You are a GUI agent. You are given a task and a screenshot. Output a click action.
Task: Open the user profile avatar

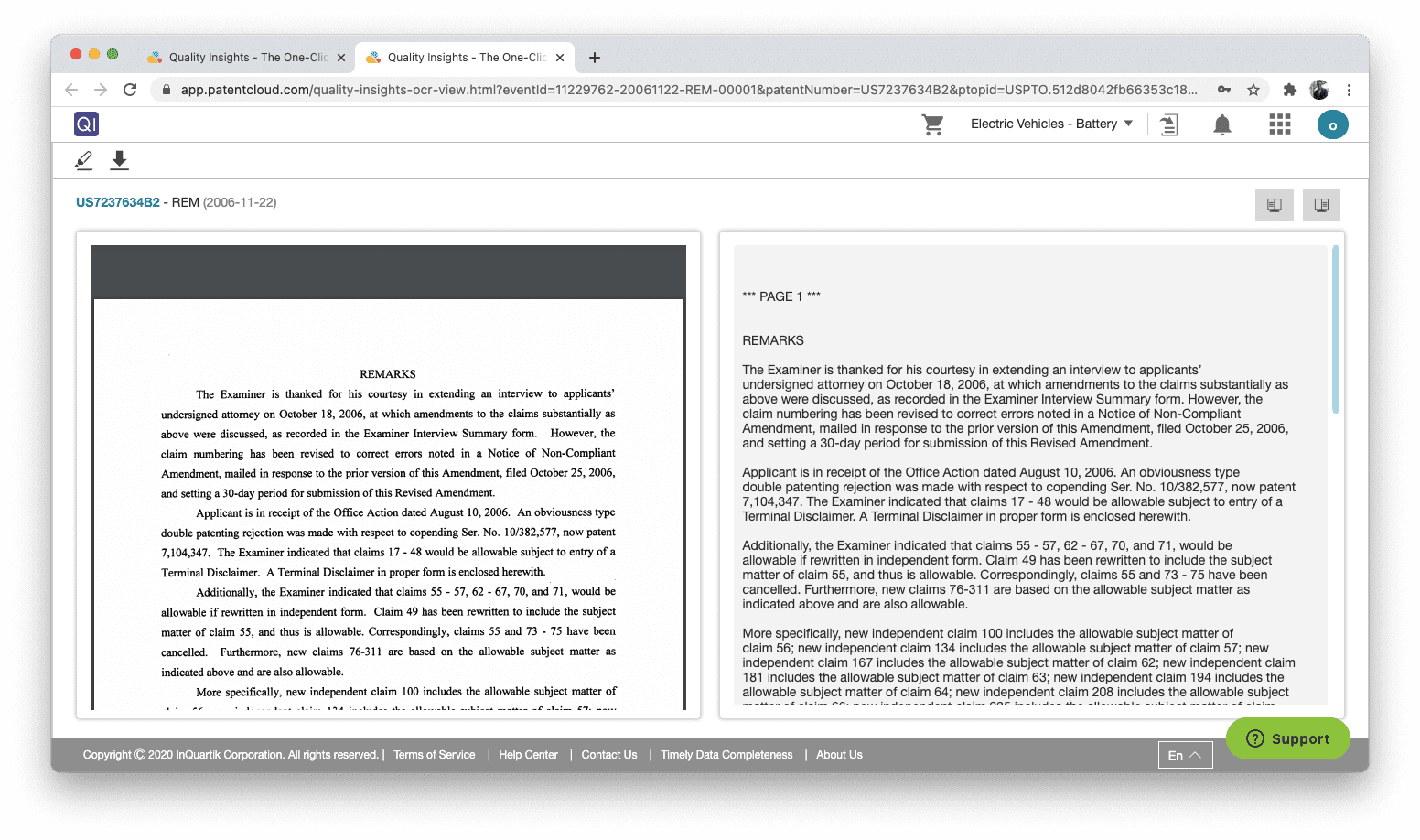point(1332,124)
